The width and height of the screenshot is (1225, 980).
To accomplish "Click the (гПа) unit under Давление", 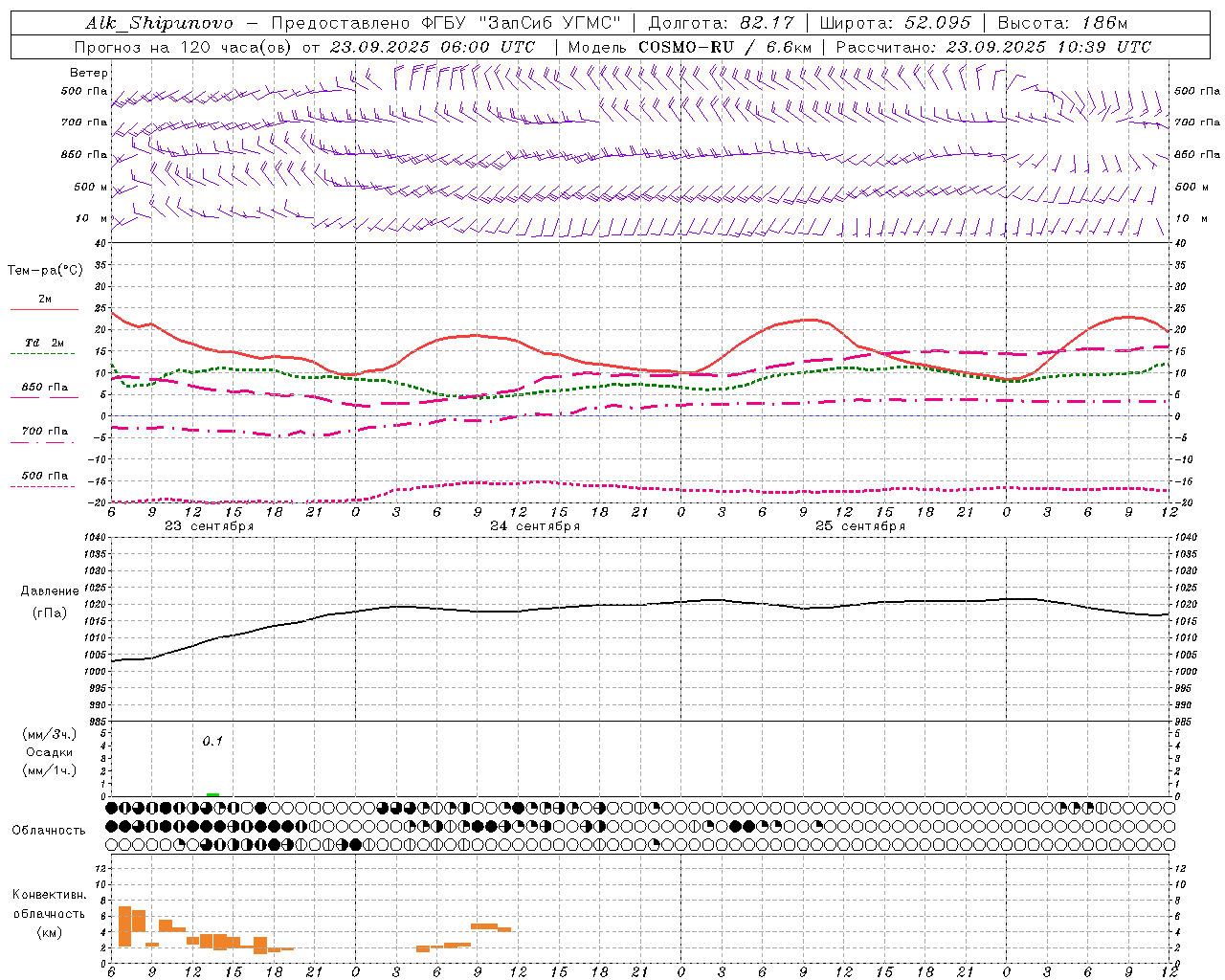I will (x=50, y=613).
